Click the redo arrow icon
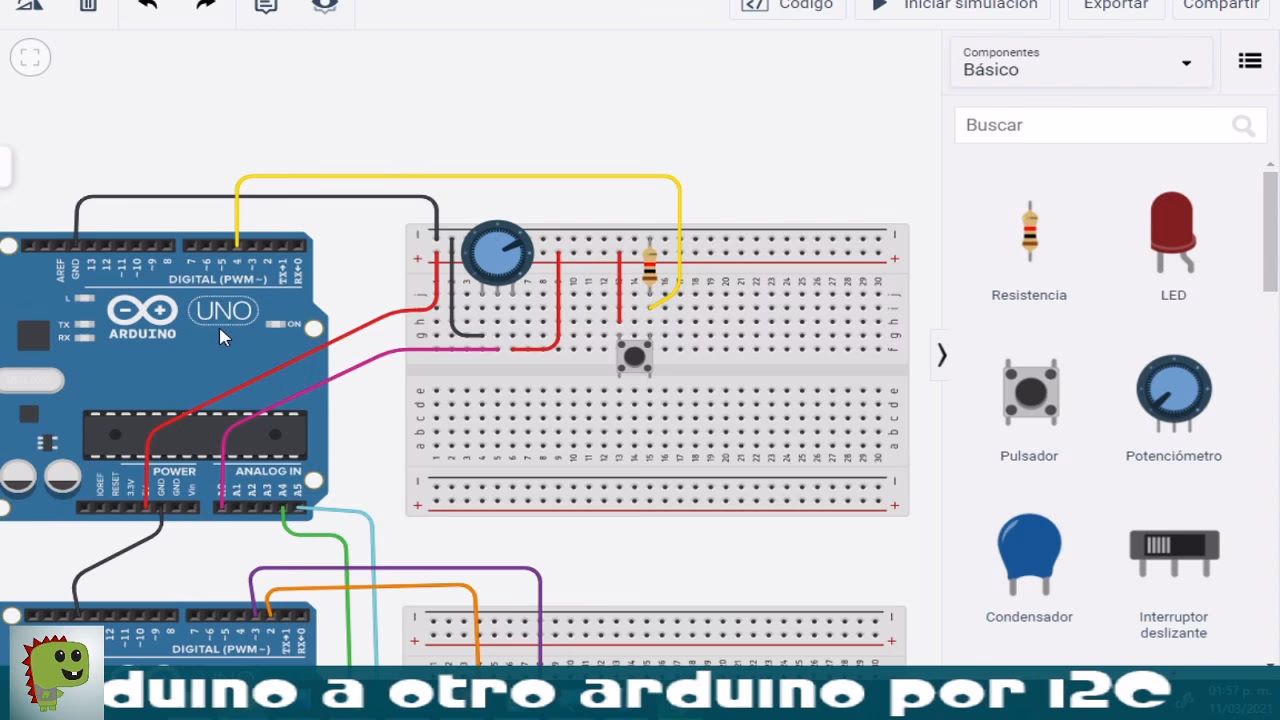The height and width of the screenshot is (720, 1280). coord(205,6)
